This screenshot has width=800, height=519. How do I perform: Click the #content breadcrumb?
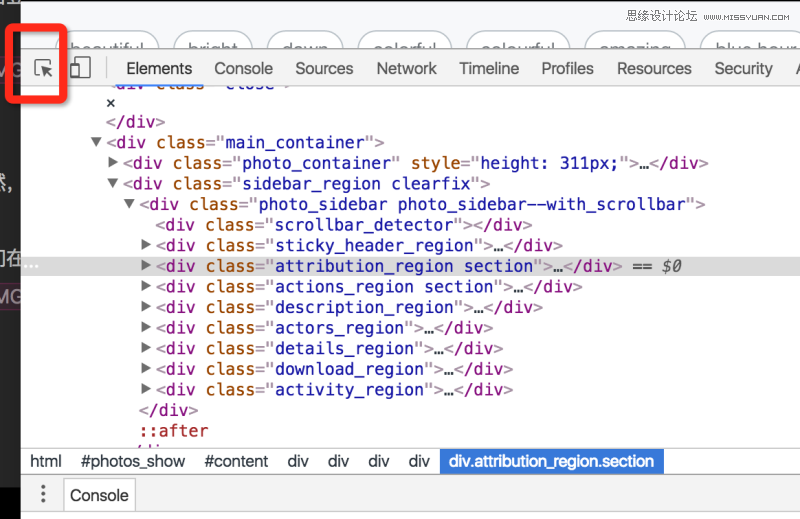pyautogui.click(x=236, y=461)
